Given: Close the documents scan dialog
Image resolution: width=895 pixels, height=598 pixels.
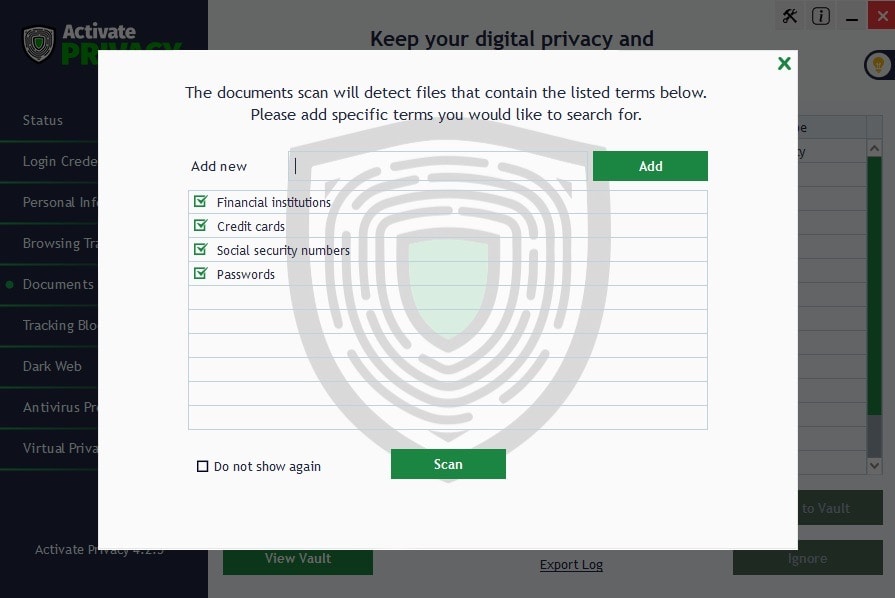Looking at the screenshot, I should (x=784, y=63).
